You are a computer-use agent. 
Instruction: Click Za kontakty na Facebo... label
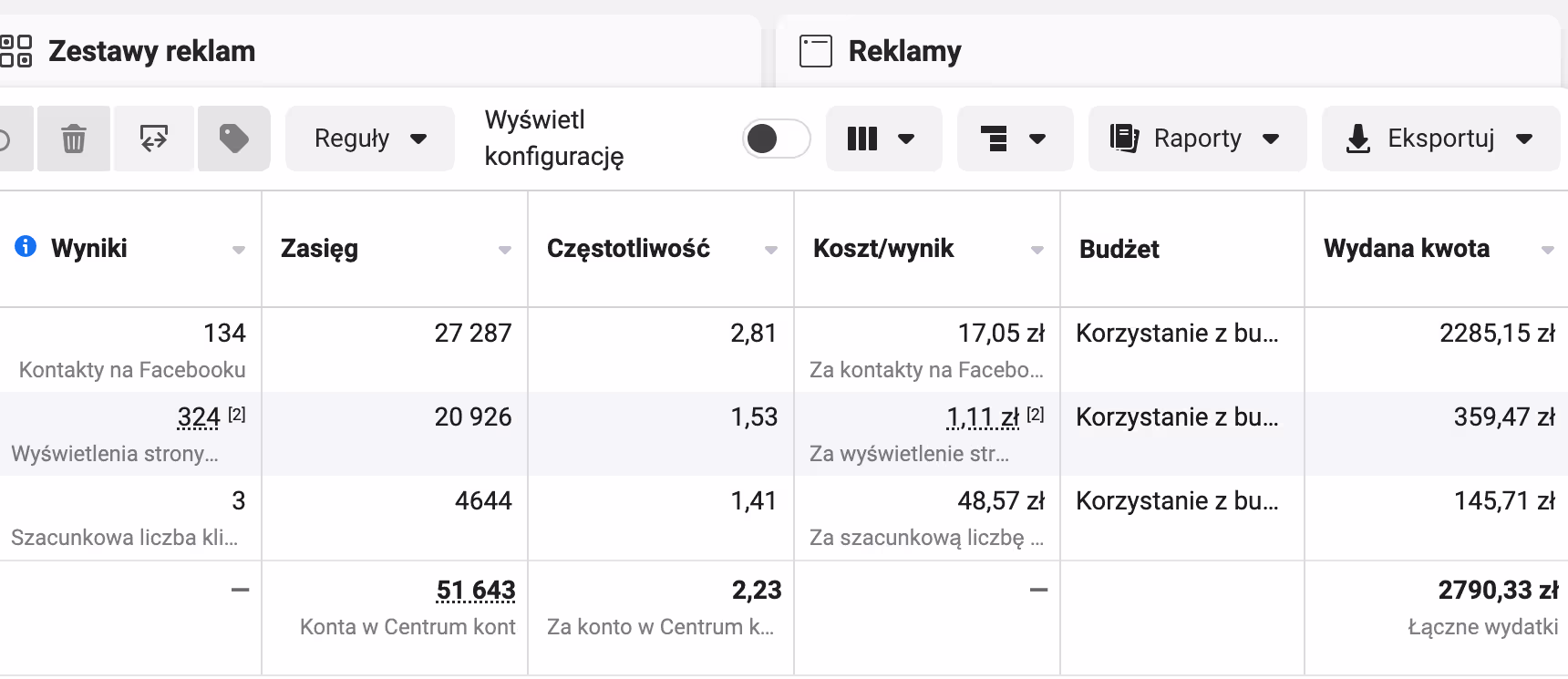(926, 370)
